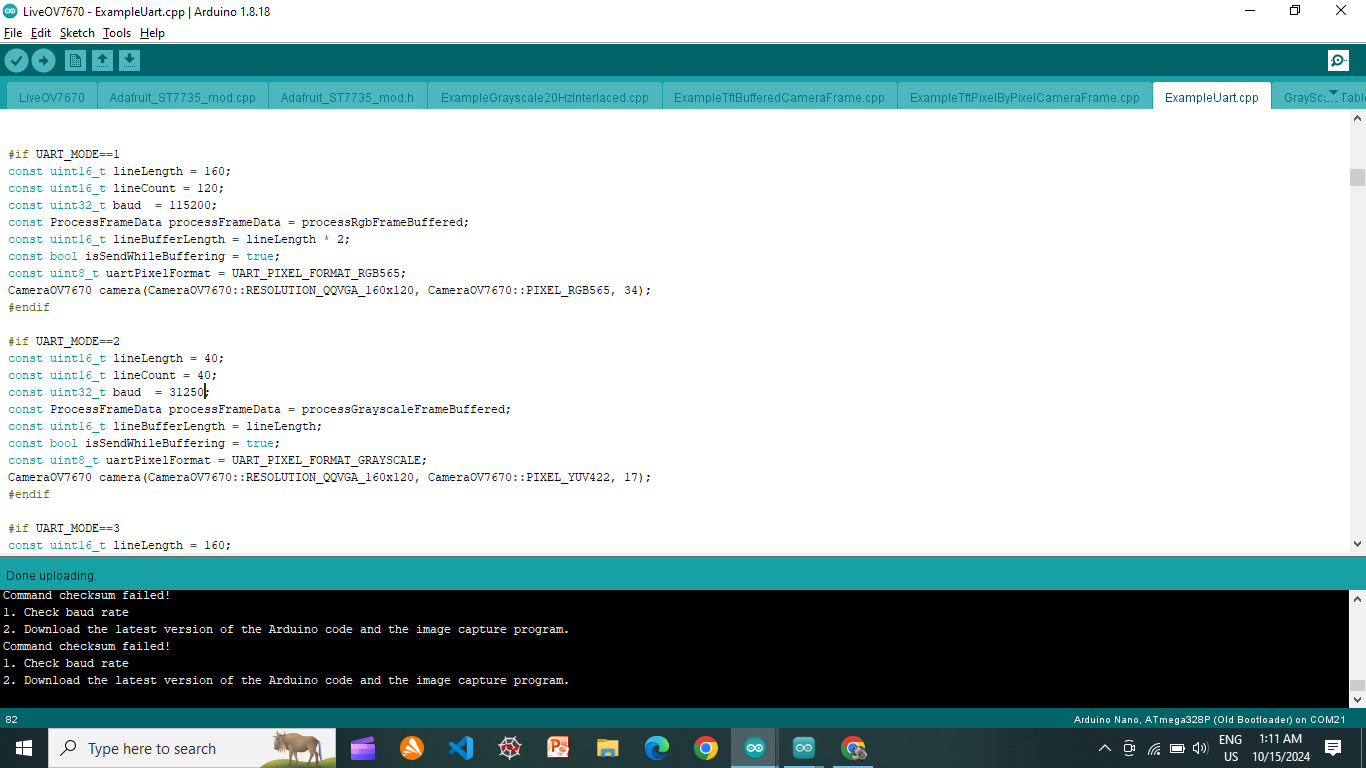The width and height of the screenshot is (1366, 768).
Task: Click the UART_PIXEL_FORMAT_RGB565 line
Action: tap(207, 273)
